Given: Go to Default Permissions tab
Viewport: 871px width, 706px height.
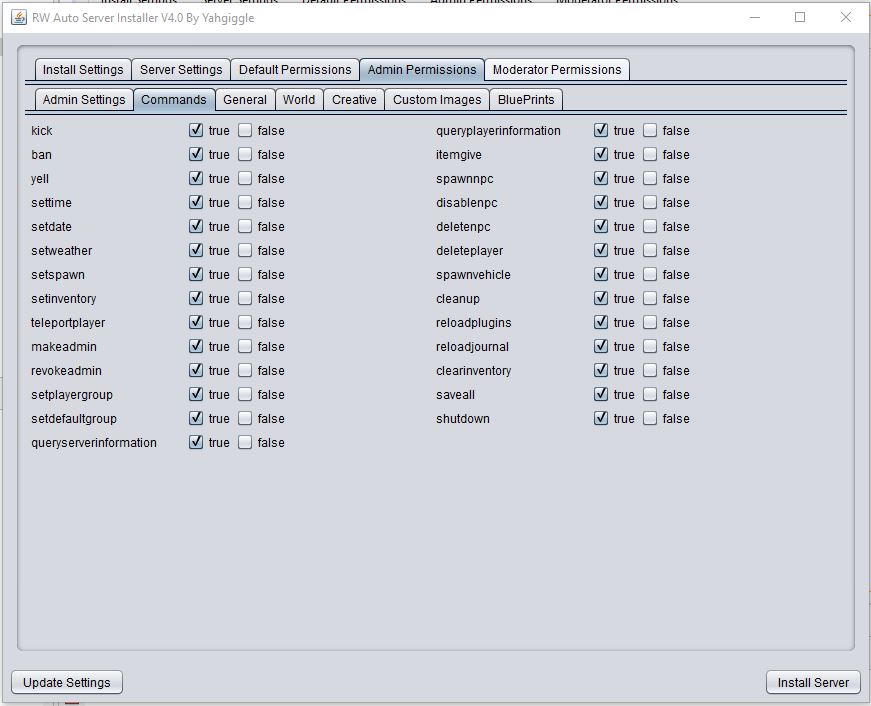Looking at the screenshot, I should (x=295, y=70).
